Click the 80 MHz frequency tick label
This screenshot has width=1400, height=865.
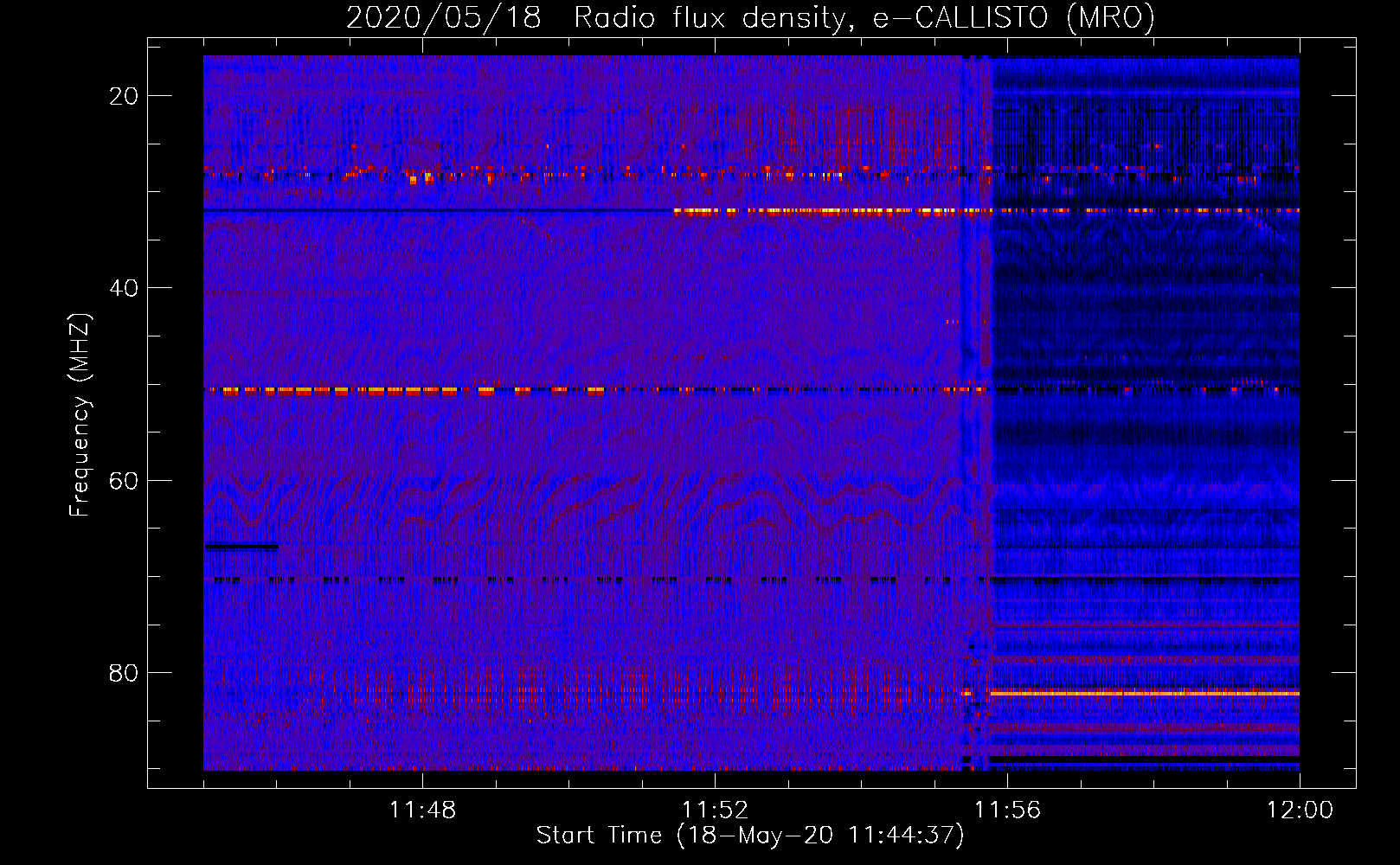click(x=124, y=672)
